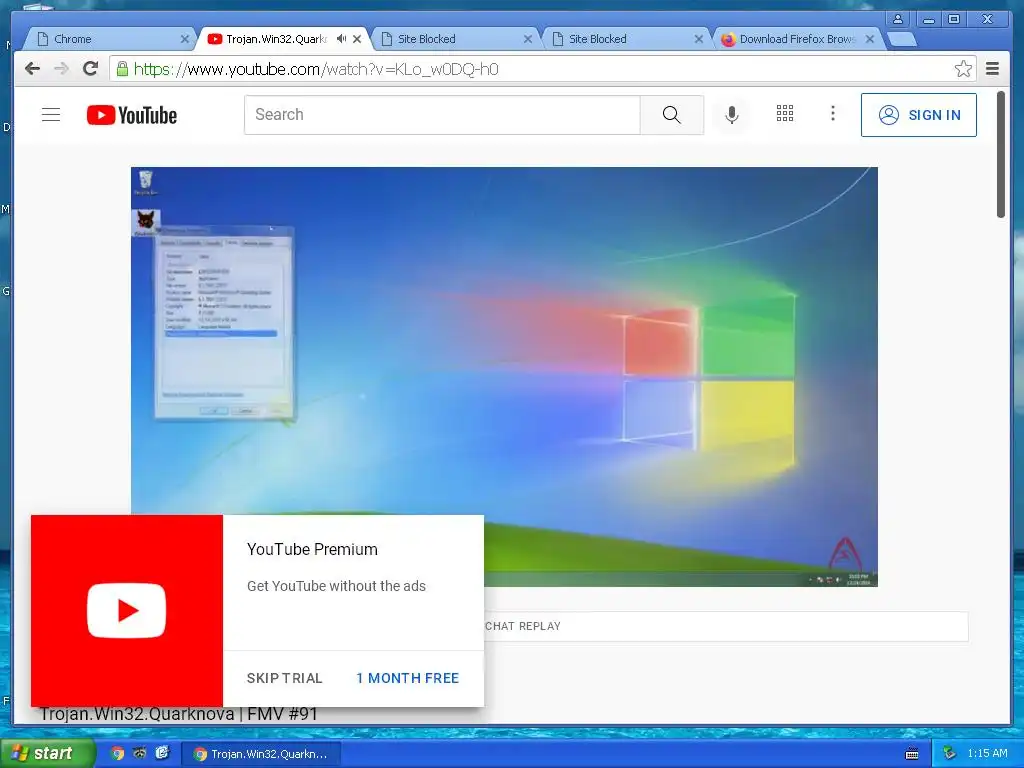Click the YouTube logo

[x=132, y=115]
